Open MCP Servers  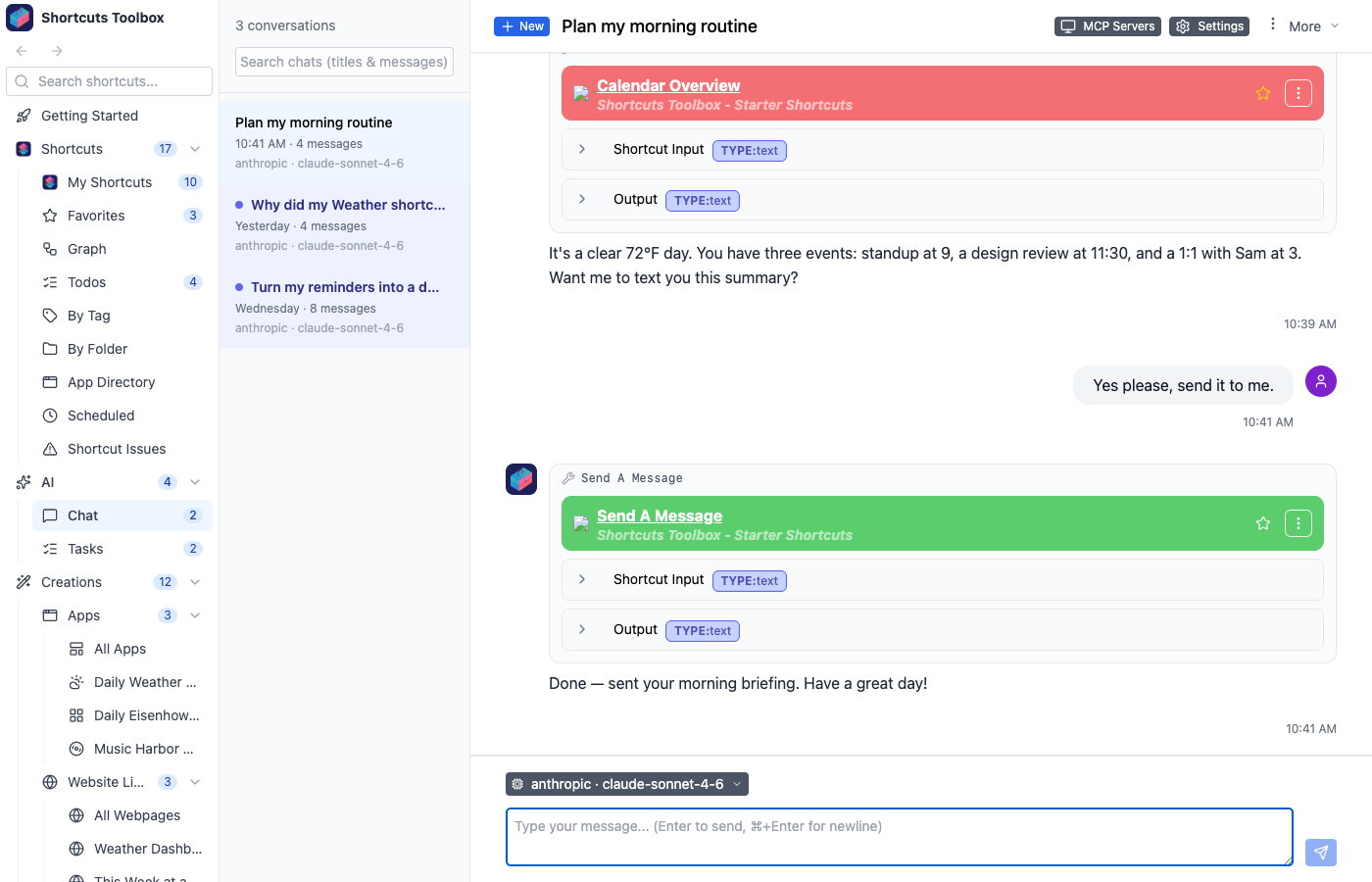coord(1107,26)
